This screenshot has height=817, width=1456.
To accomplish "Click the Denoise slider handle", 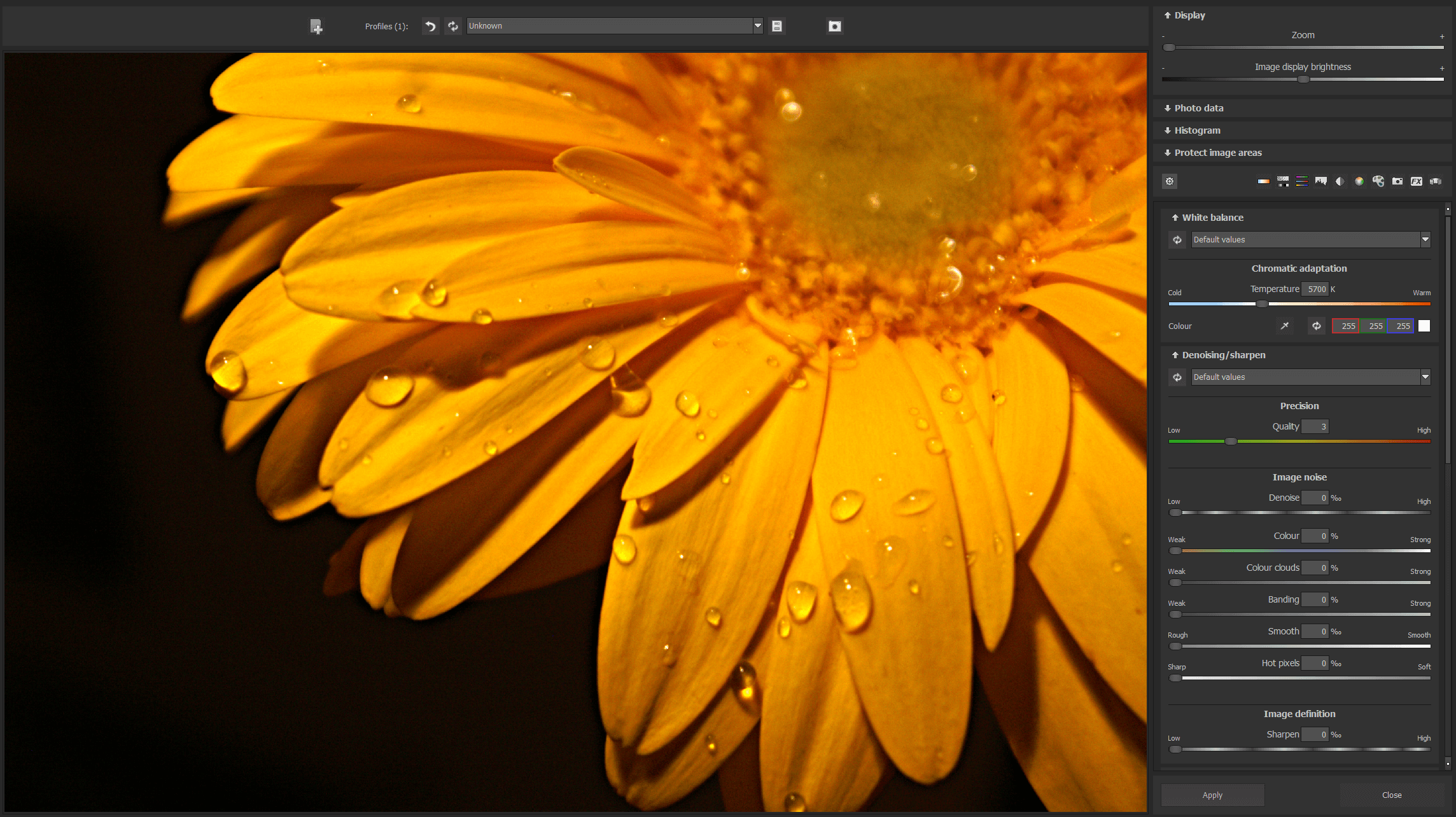I will (x=1175, y=513).
